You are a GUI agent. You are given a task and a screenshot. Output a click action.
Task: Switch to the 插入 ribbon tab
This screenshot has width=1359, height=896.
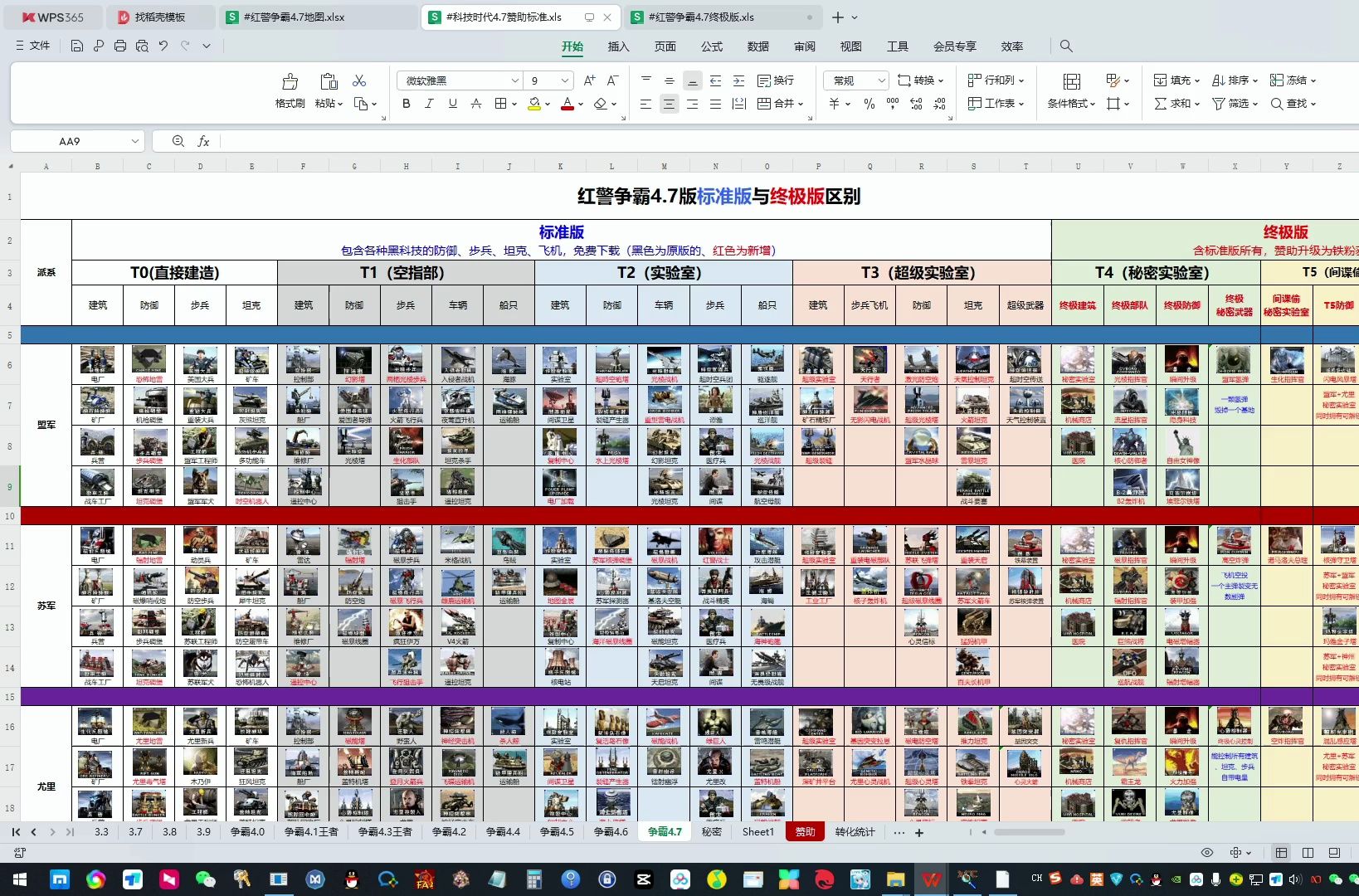point(618,46)
